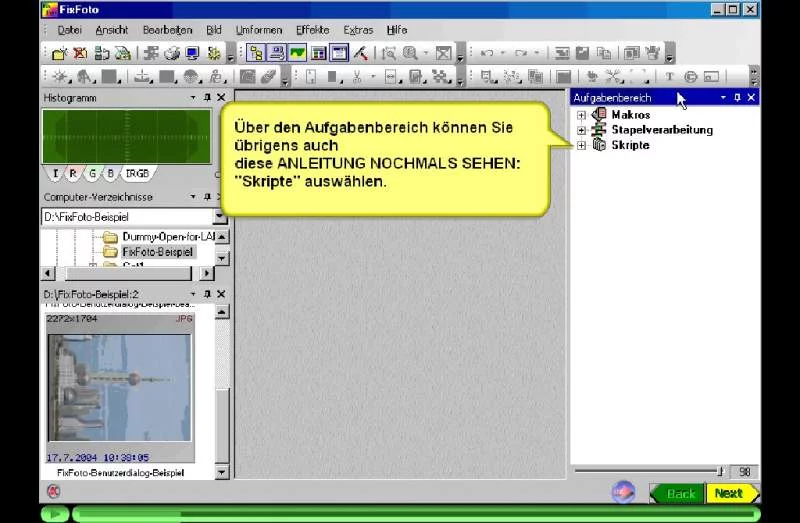800x523 pixels.
Task: Click the puzzle piece icon in the top toolbar
Action: coord(151,53)
